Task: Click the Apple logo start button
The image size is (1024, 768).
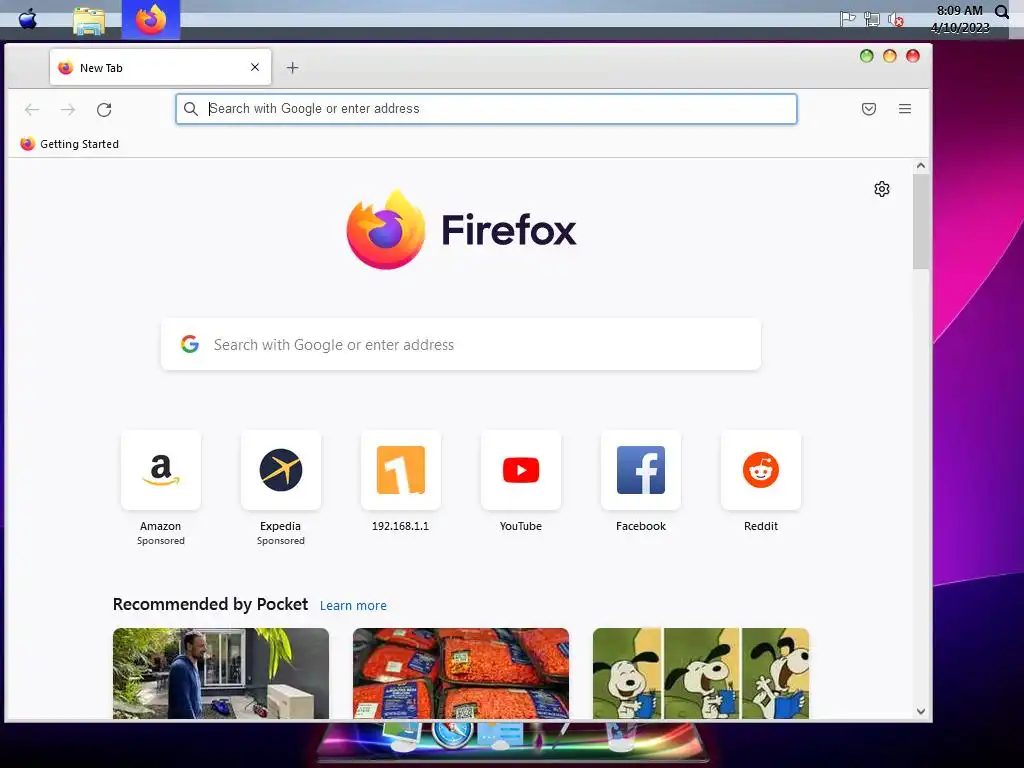Action: point(27,20)
